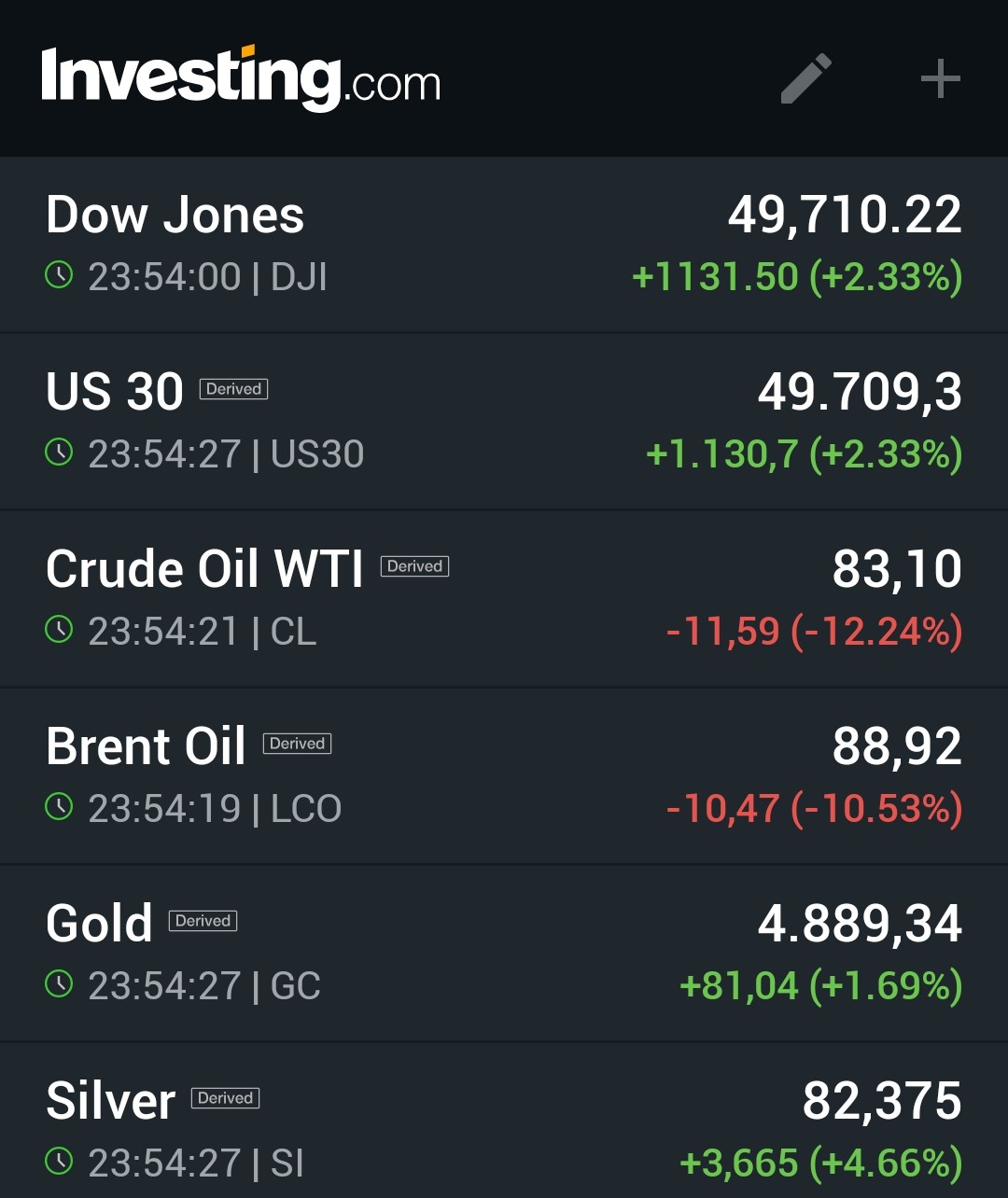
Task: Open the Dow Jones quote
Action: [x=175, y=215]
